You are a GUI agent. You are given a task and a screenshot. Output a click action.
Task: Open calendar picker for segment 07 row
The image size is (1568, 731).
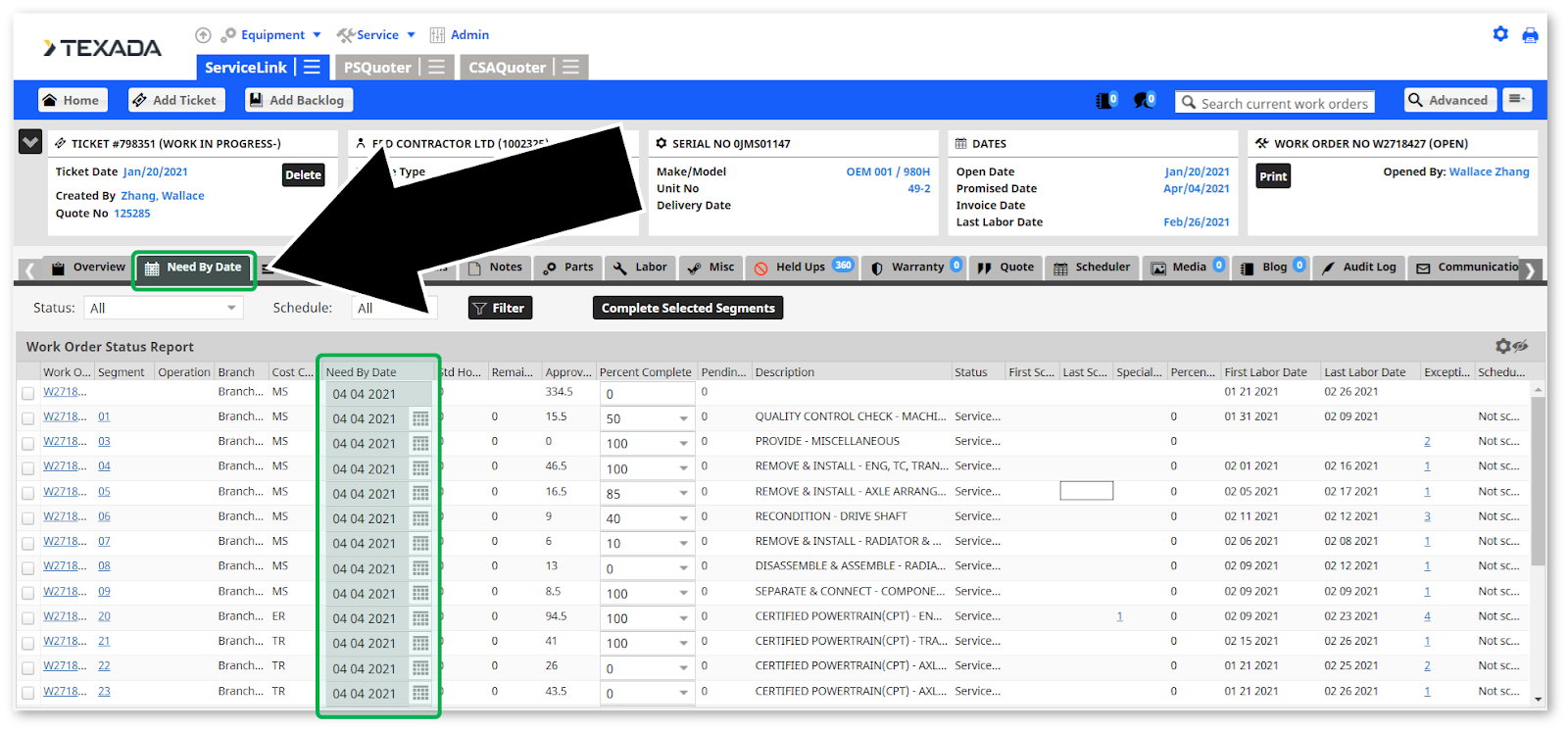click(x=420, y=543)
